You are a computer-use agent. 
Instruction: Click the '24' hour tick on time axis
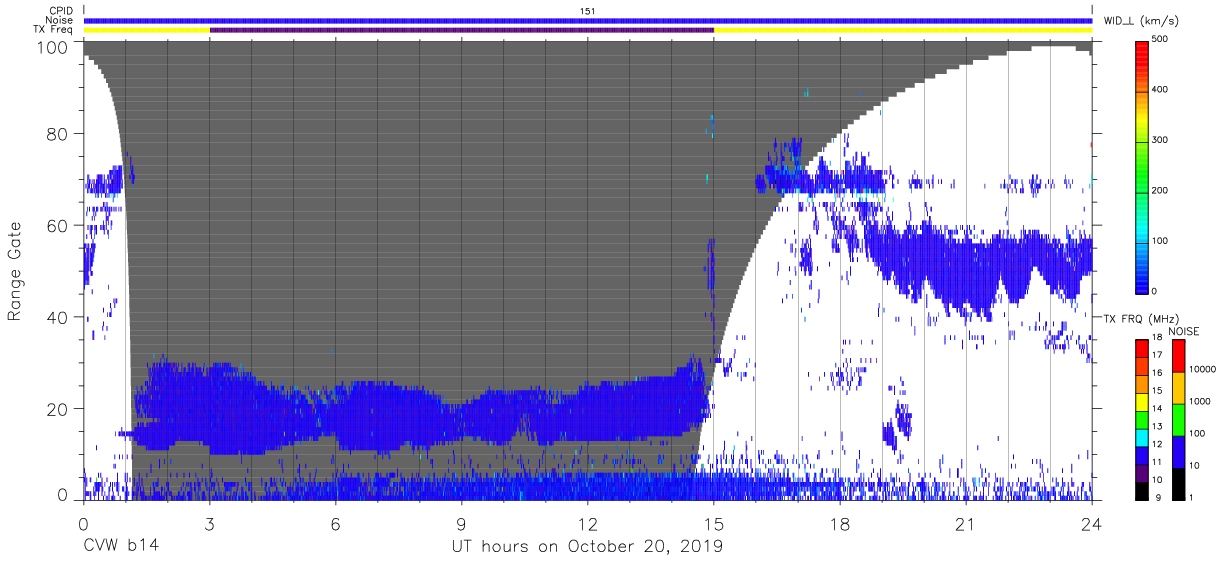coord(1092,523)
